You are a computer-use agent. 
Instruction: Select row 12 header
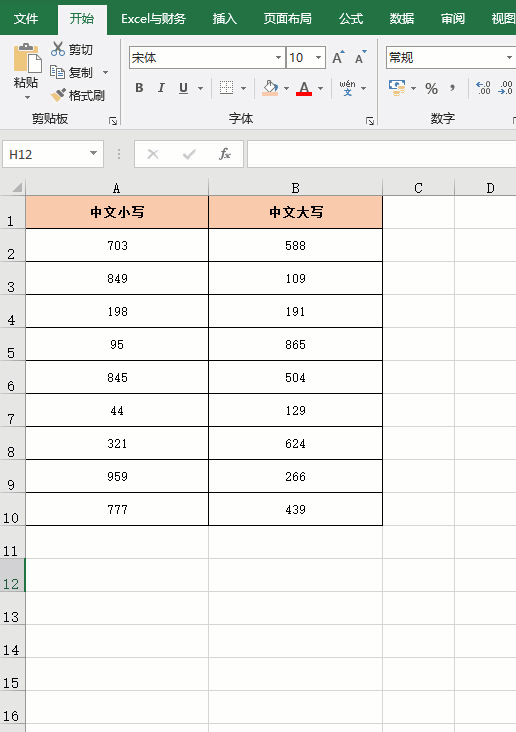(12, 575)
